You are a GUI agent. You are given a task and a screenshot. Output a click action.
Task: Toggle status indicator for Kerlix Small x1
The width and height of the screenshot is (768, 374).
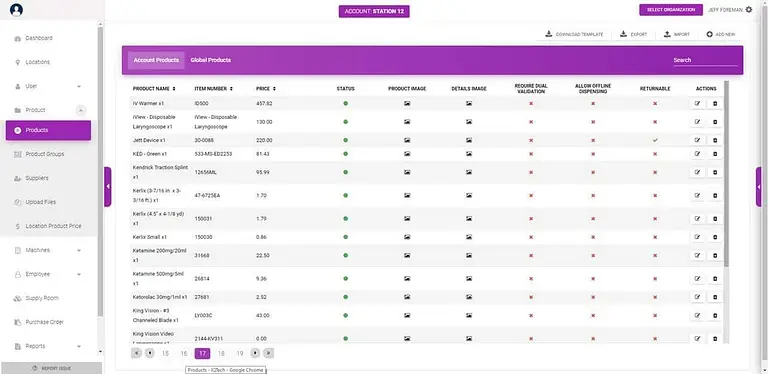pos(345,237)
